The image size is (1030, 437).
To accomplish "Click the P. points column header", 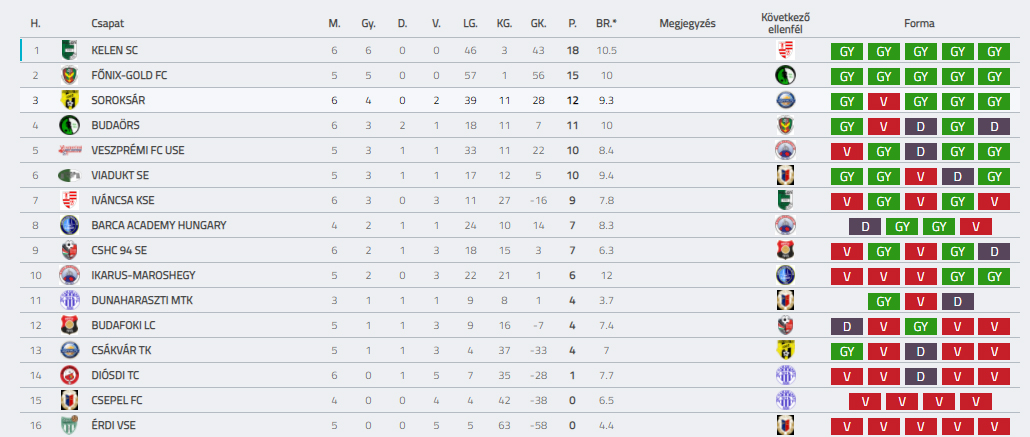I will (x=573, y=23).
